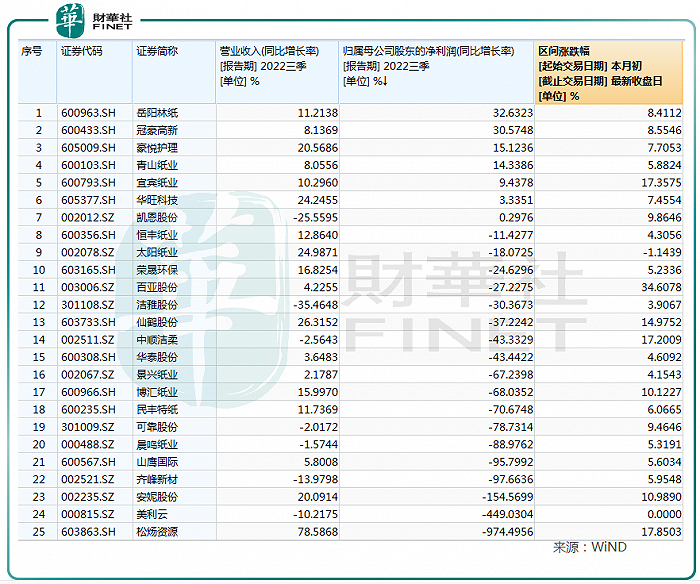Image resolution: width=700 pixels, height=584 pixels.
Task: Select stock name 山鹰国际
Action: pos(157,462)
